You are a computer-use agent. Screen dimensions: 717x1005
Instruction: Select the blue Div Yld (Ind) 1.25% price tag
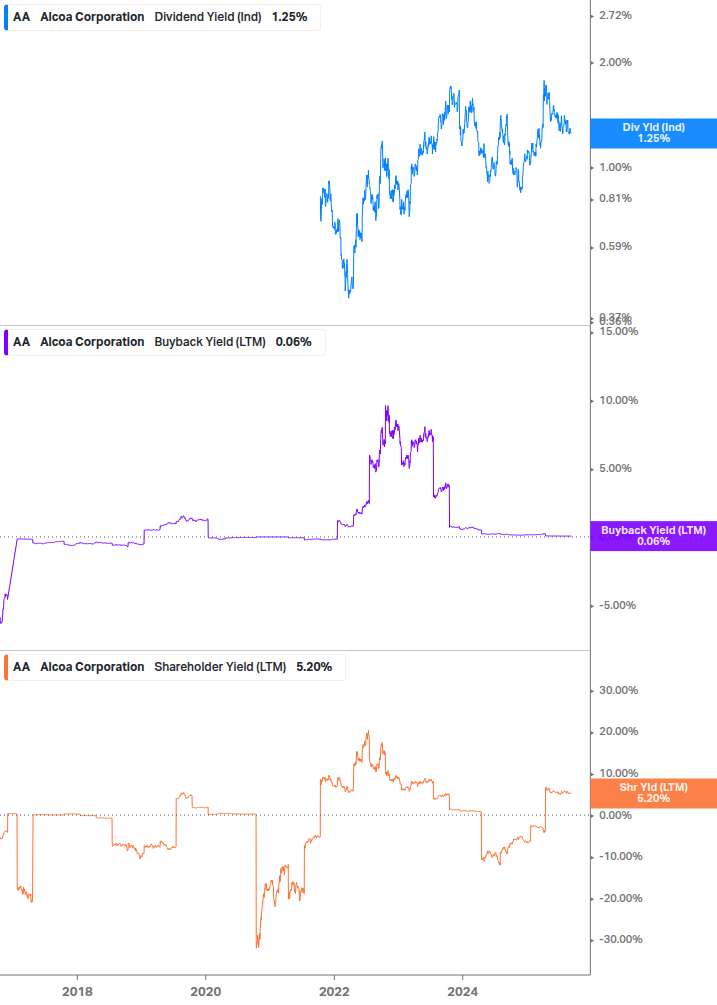pos(654,133)
